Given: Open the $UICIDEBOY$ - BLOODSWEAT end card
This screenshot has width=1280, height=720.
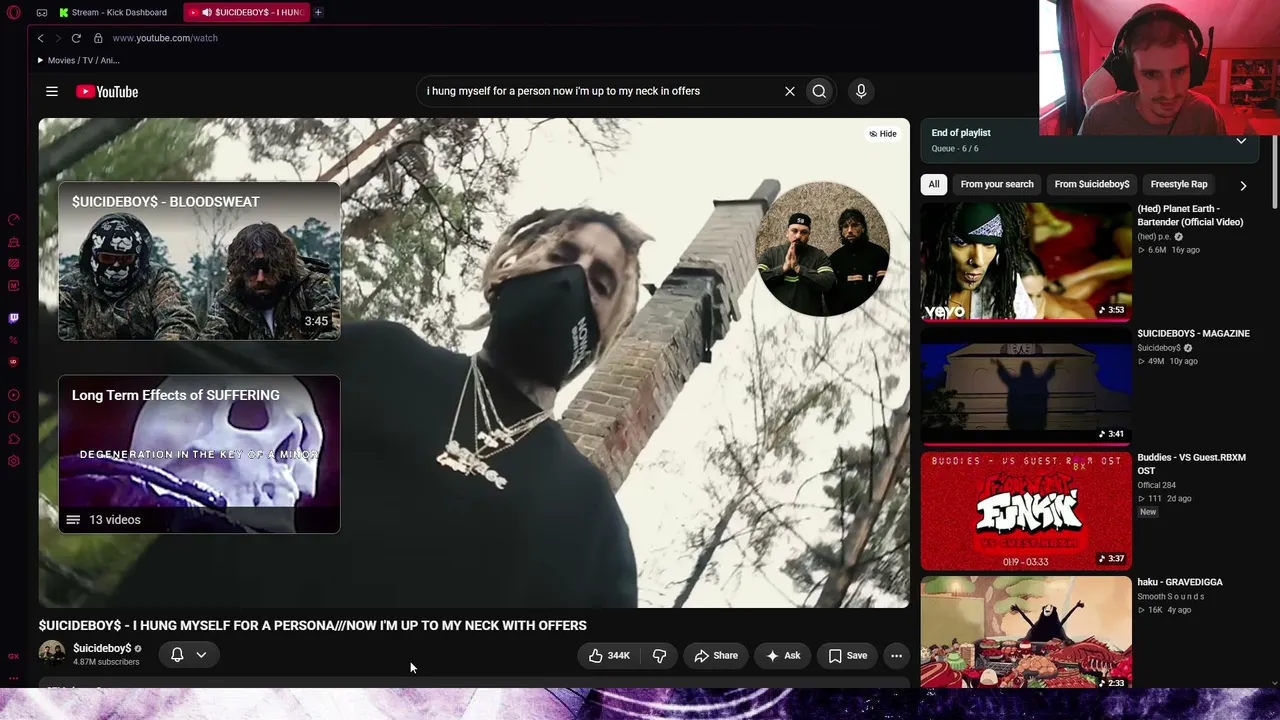Looking at the screenshot, I should click(x=199, y=261).
